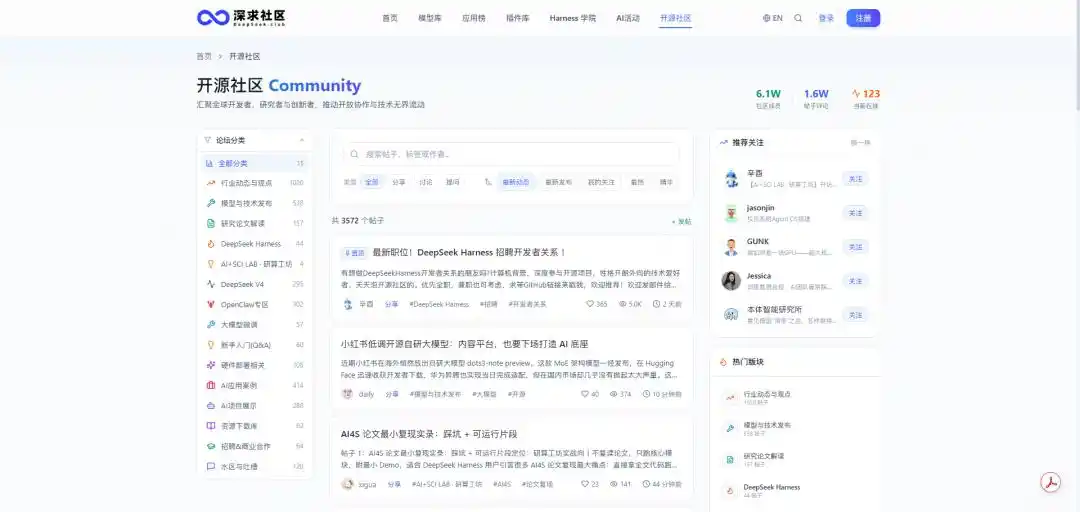Screen dimensions: 1080x512
Task: Select the 提问 type filter
Action: click(453, 183)
